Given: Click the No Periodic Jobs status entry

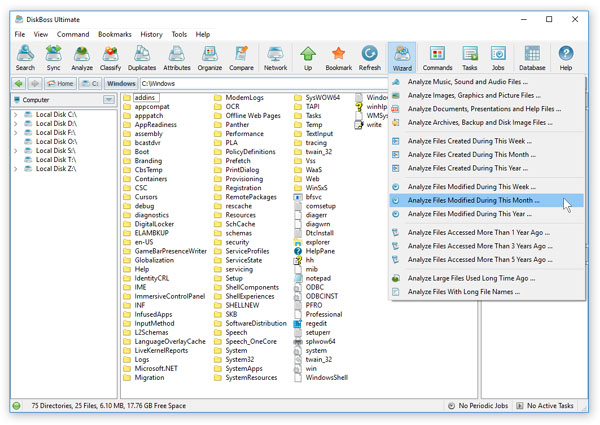Looking at the screenshot, I should 478,406.
